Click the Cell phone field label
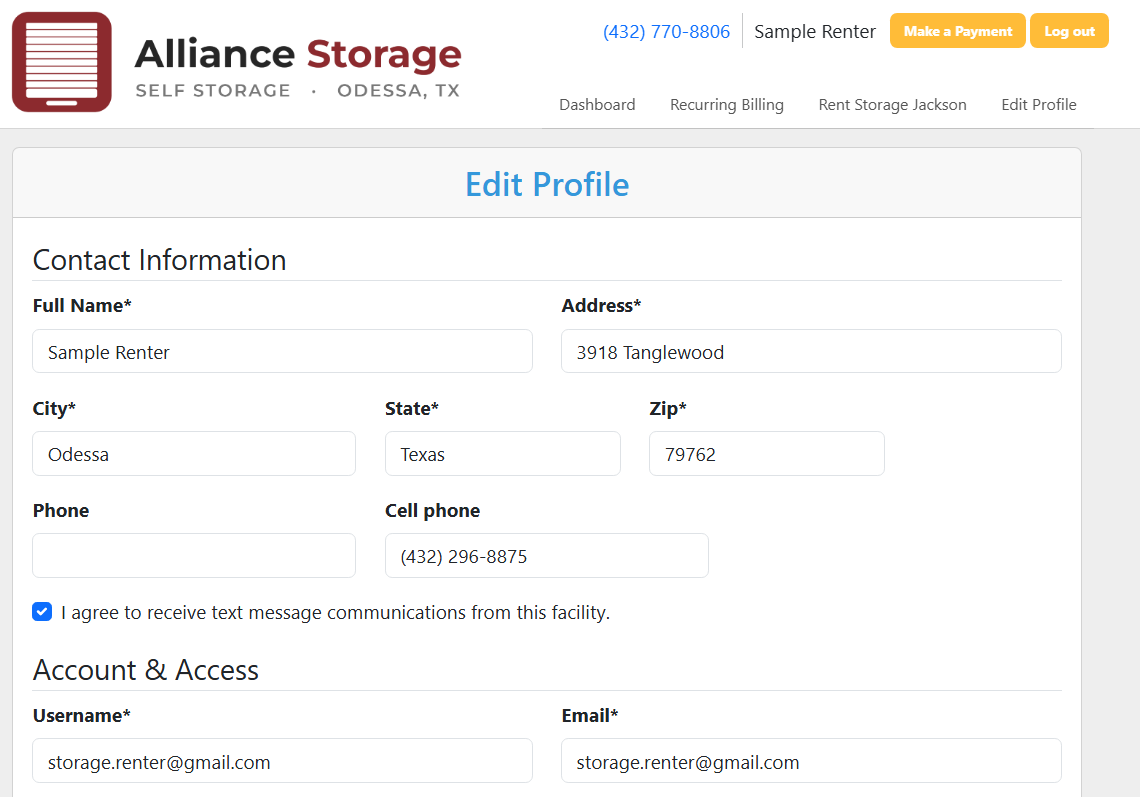 [x=433, y=510]
